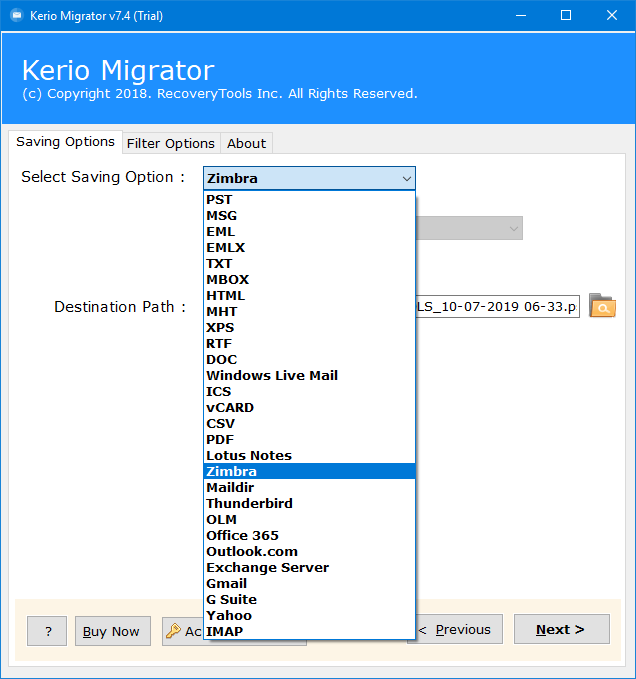Go back with Previous button
Viewport: 636px width, 679px height.
pyautogui.click(x=459, y=629)
